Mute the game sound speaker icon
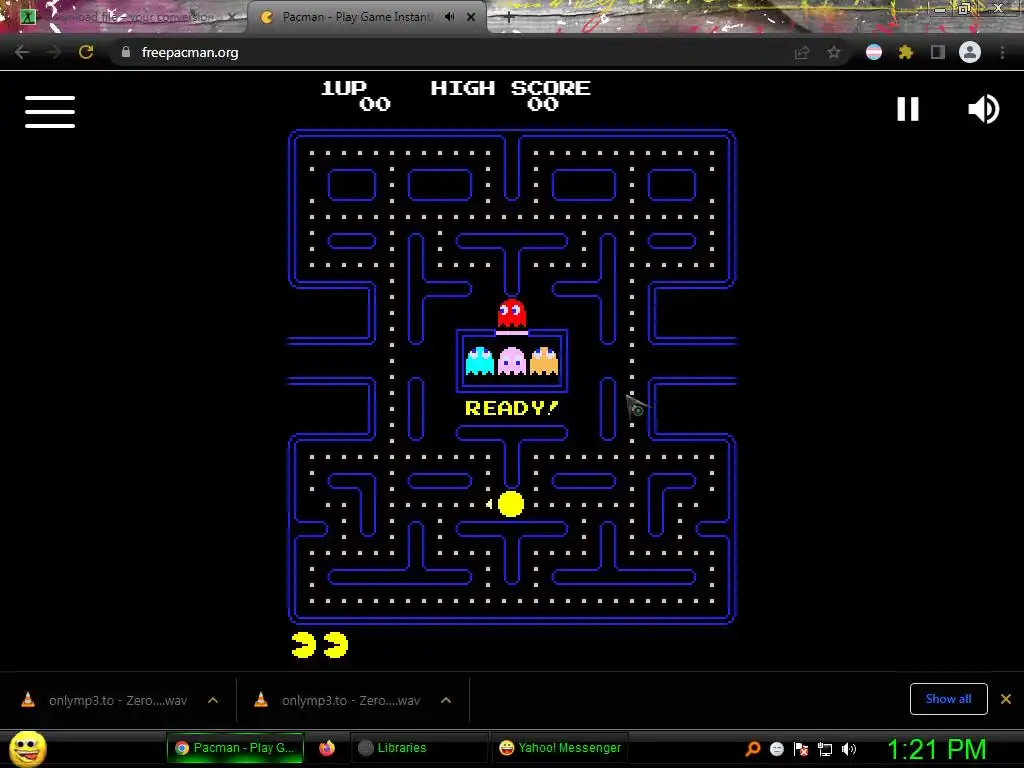Screen dimensions: 1024x768 [984, 109]
